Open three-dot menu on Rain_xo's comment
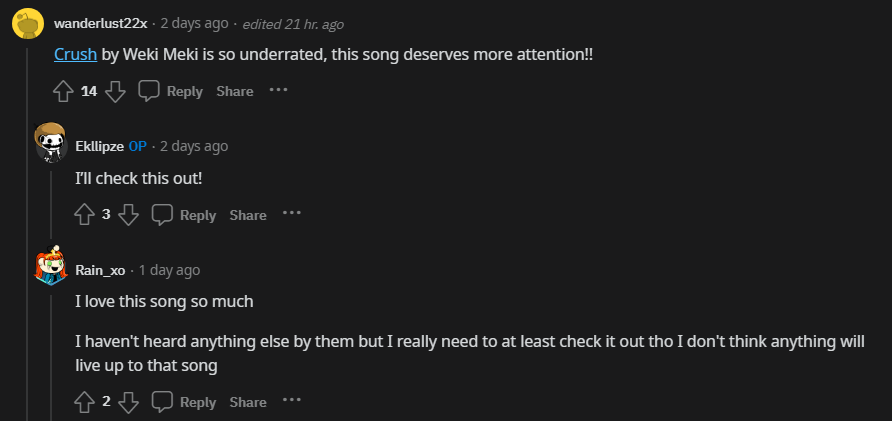The width and height of the screenshot is (892, 421). 291,401
